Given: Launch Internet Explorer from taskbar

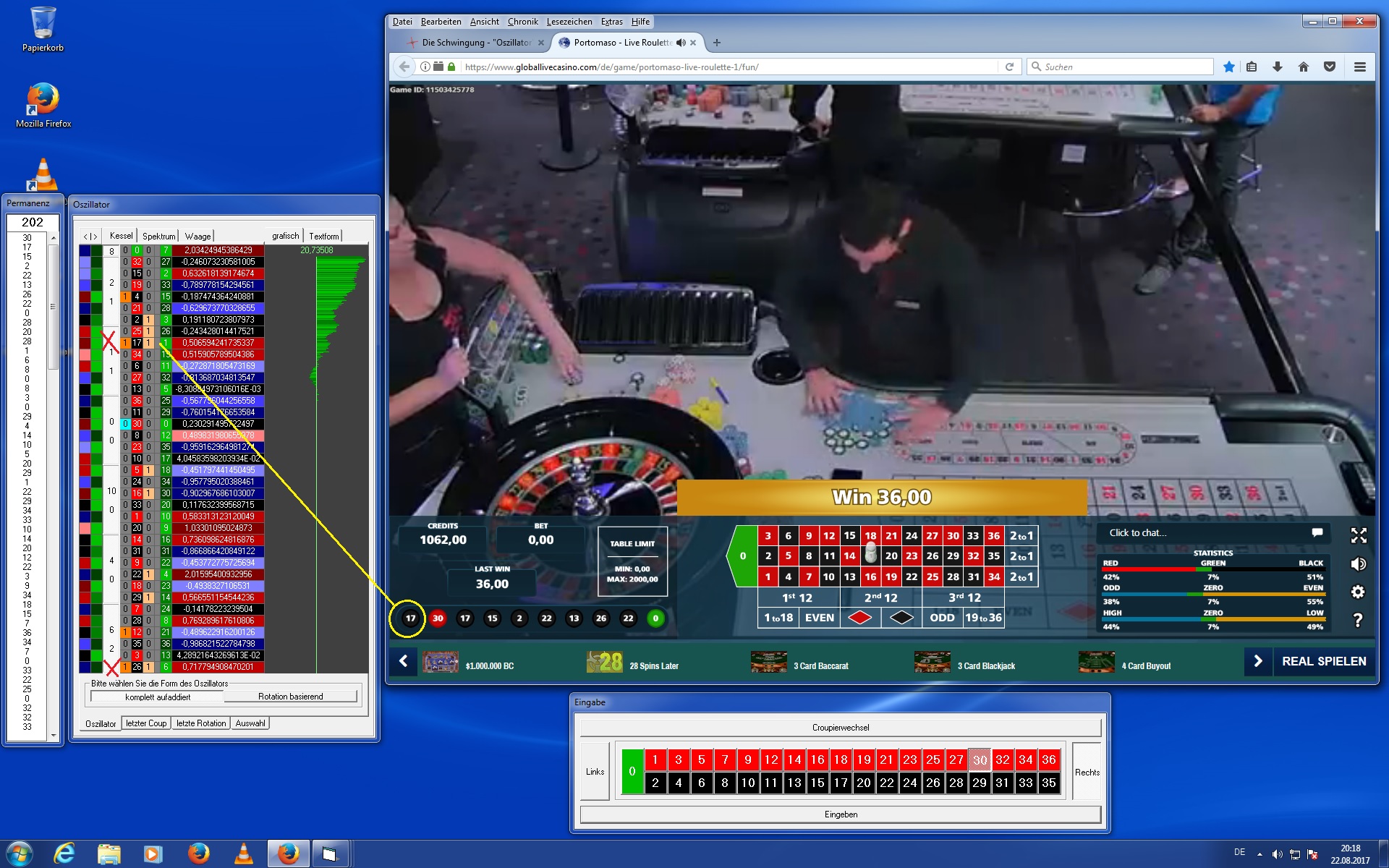Looking at the screenshot, I should coord(64,854).
